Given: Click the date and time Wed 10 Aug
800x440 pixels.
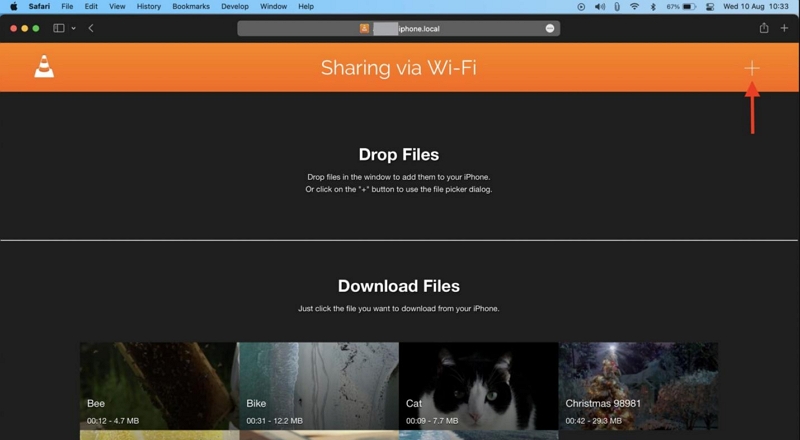Looking at the screenshot, I should (x=756, y=7).
